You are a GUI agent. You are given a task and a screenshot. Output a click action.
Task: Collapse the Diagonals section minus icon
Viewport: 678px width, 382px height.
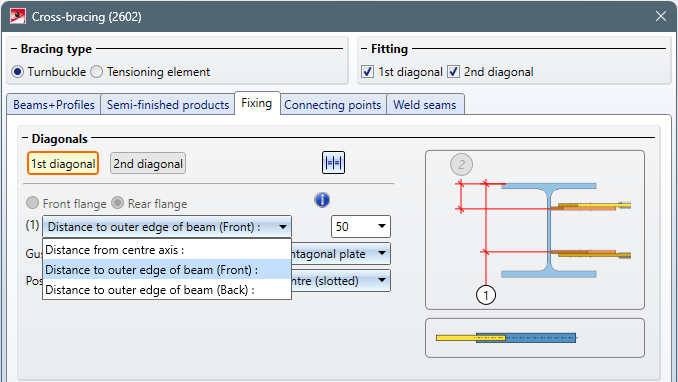(x=25, y=138)
